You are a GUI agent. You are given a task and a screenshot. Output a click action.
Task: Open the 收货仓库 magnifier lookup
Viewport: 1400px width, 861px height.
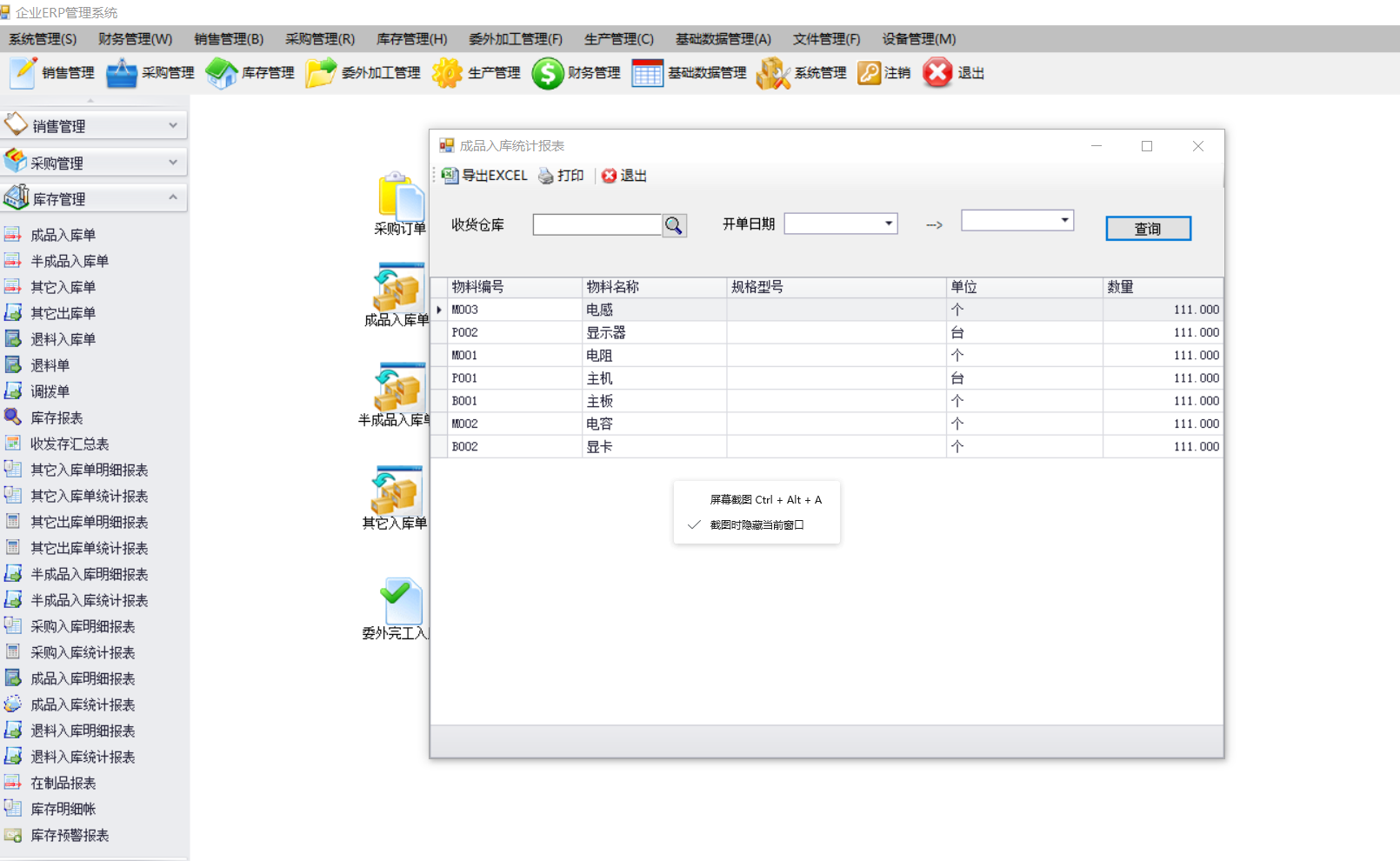point(674,224)
